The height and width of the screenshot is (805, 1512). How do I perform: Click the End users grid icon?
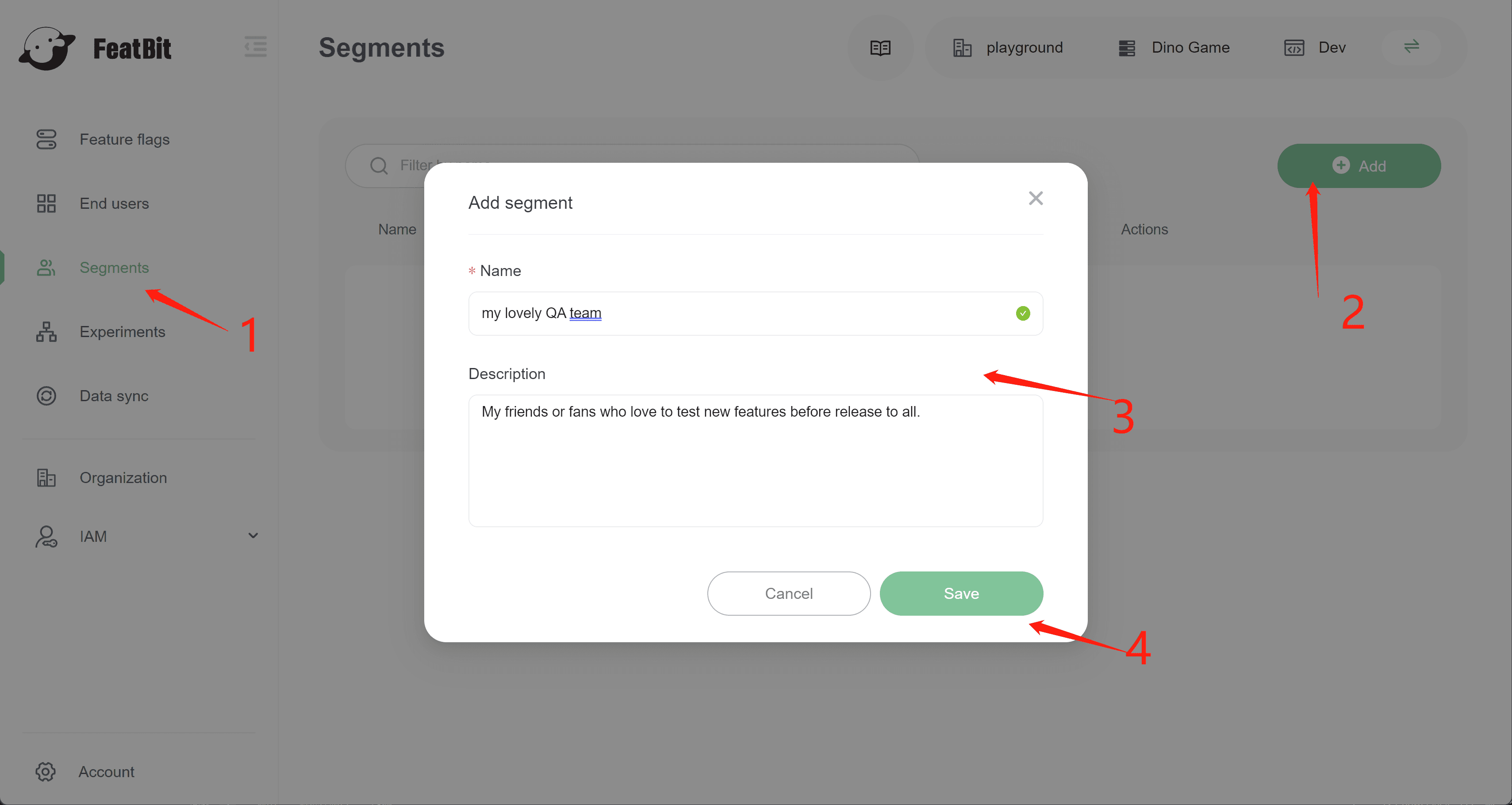point(46,203)
